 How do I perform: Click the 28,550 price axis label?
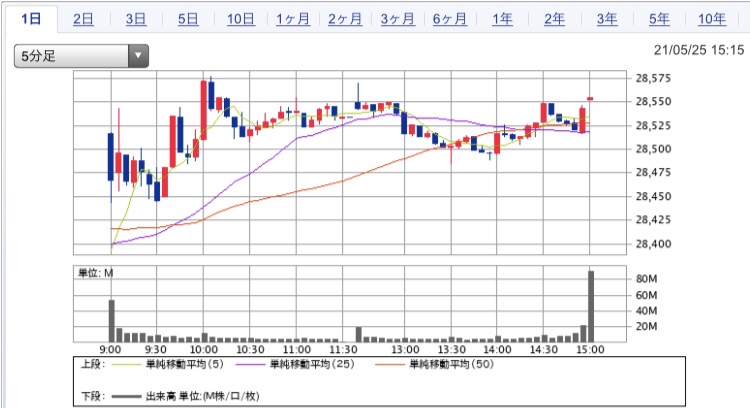click(x=653, y=101)
